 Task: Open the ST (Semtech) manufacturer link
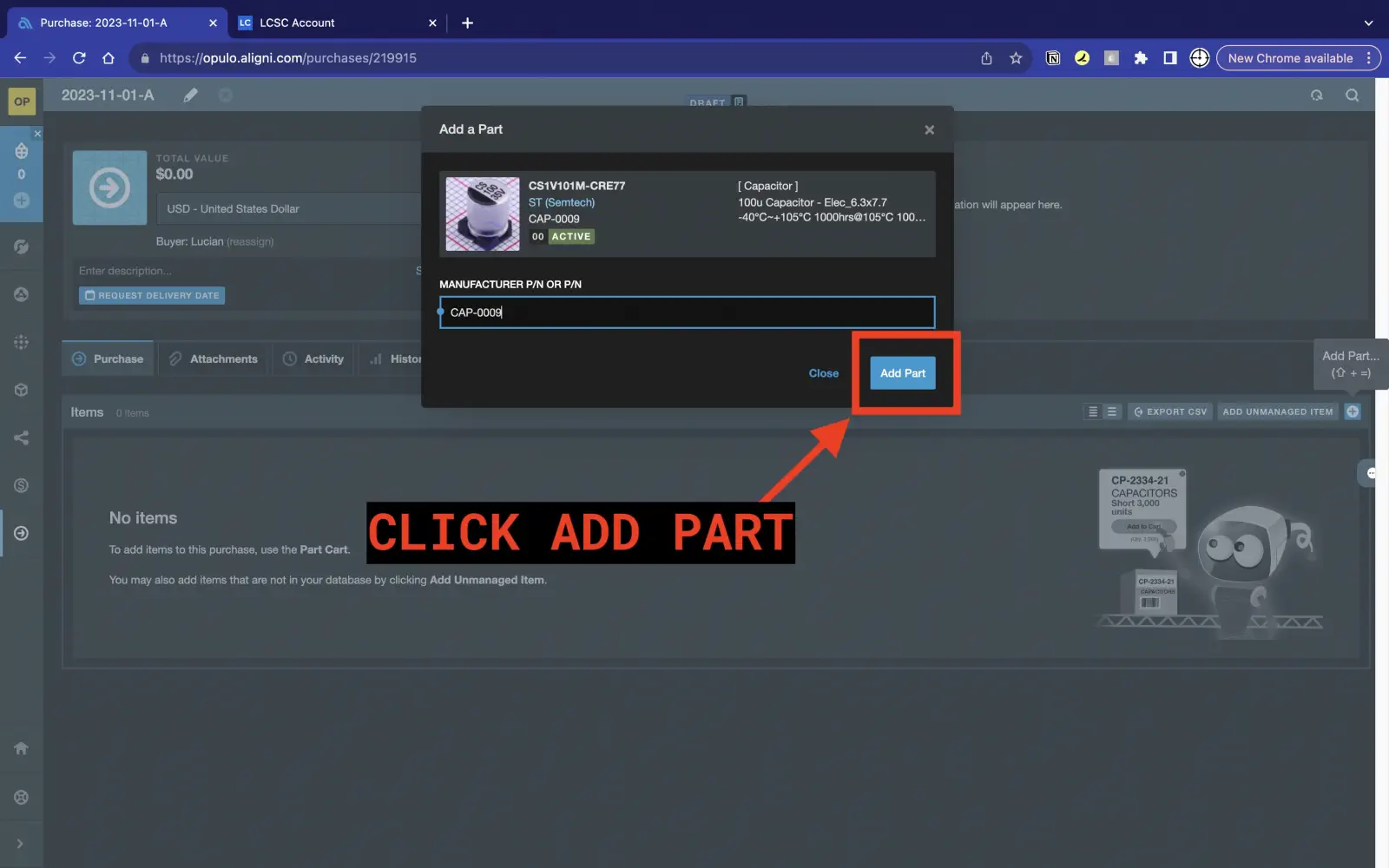coord(561,202)
